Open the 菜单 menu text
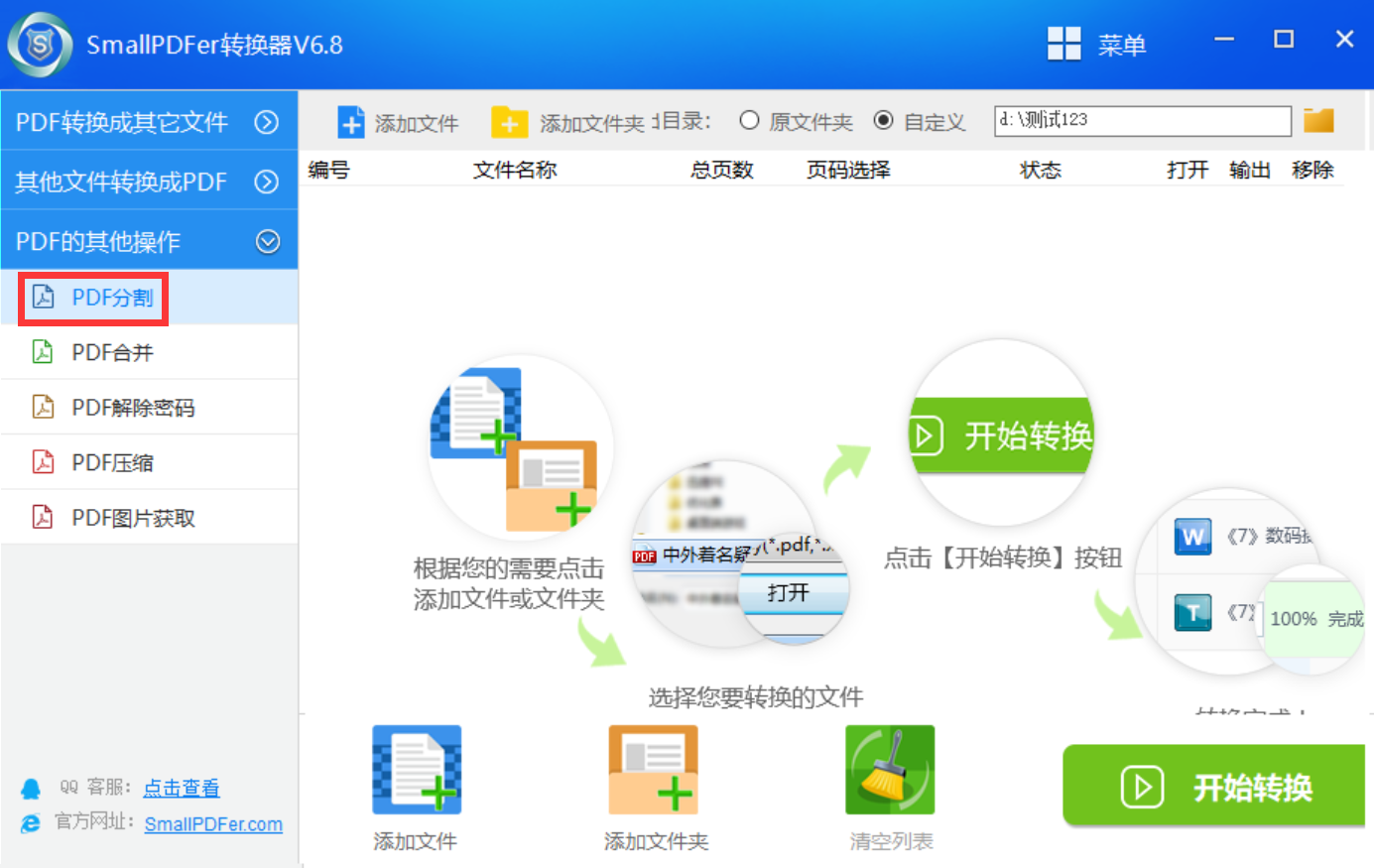The image size is (1374, 868). click(1122, 45)
